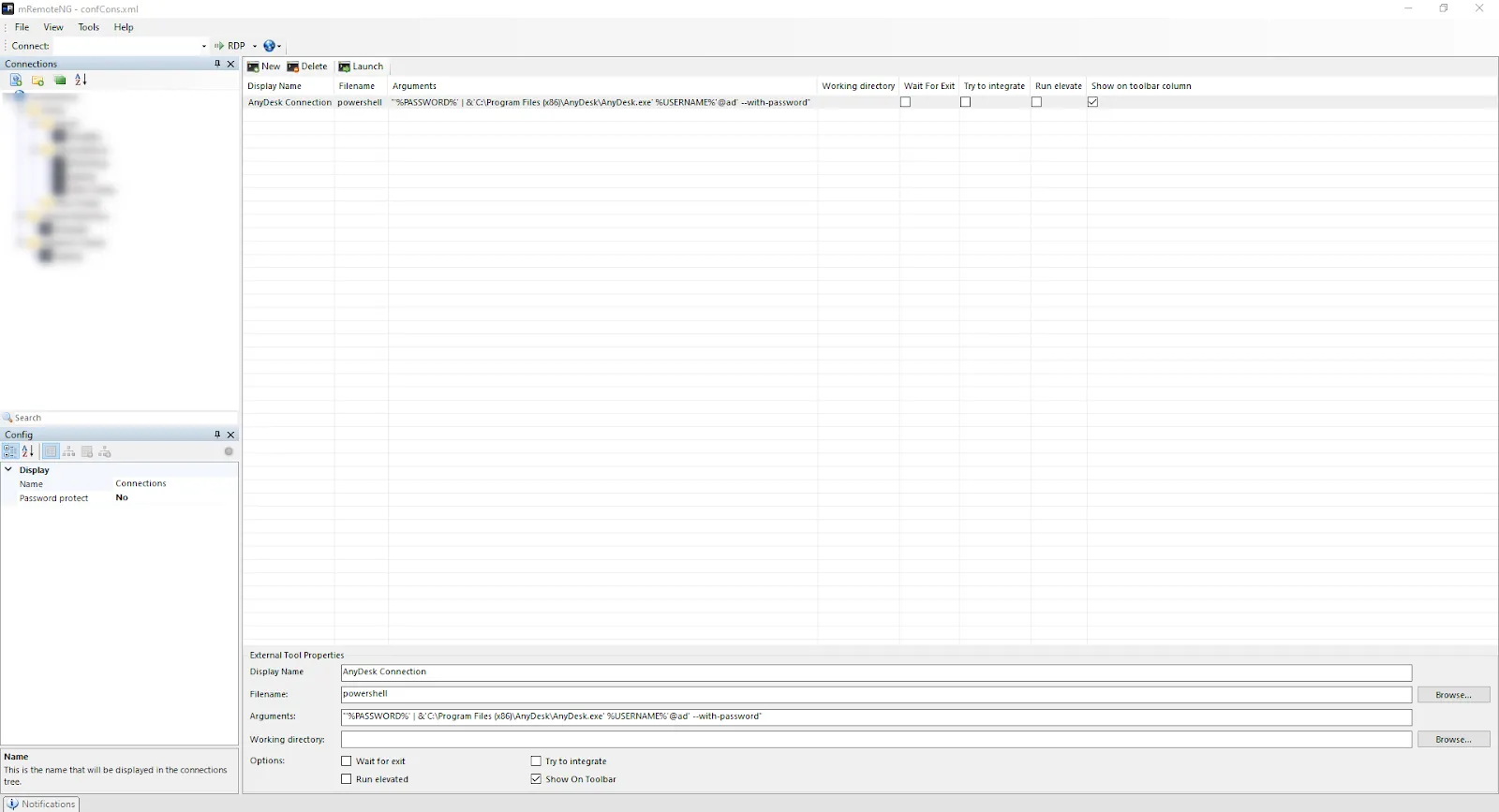Screen dimensions: 1499x812
Task: Click the Working directory column header
Action: (x=858, y=86)
